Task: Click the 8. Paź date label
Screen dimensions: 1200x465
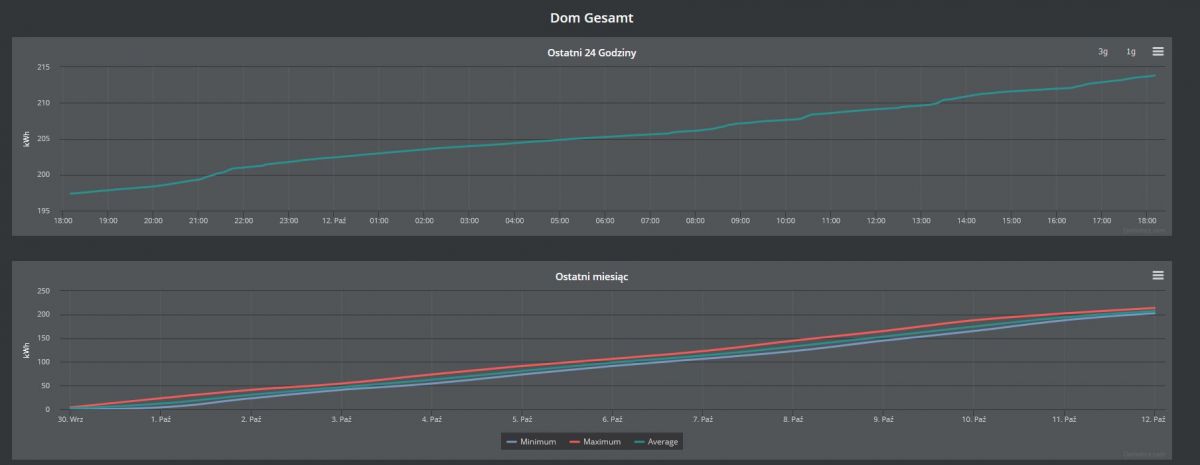Action: click(x=793, y=419)
